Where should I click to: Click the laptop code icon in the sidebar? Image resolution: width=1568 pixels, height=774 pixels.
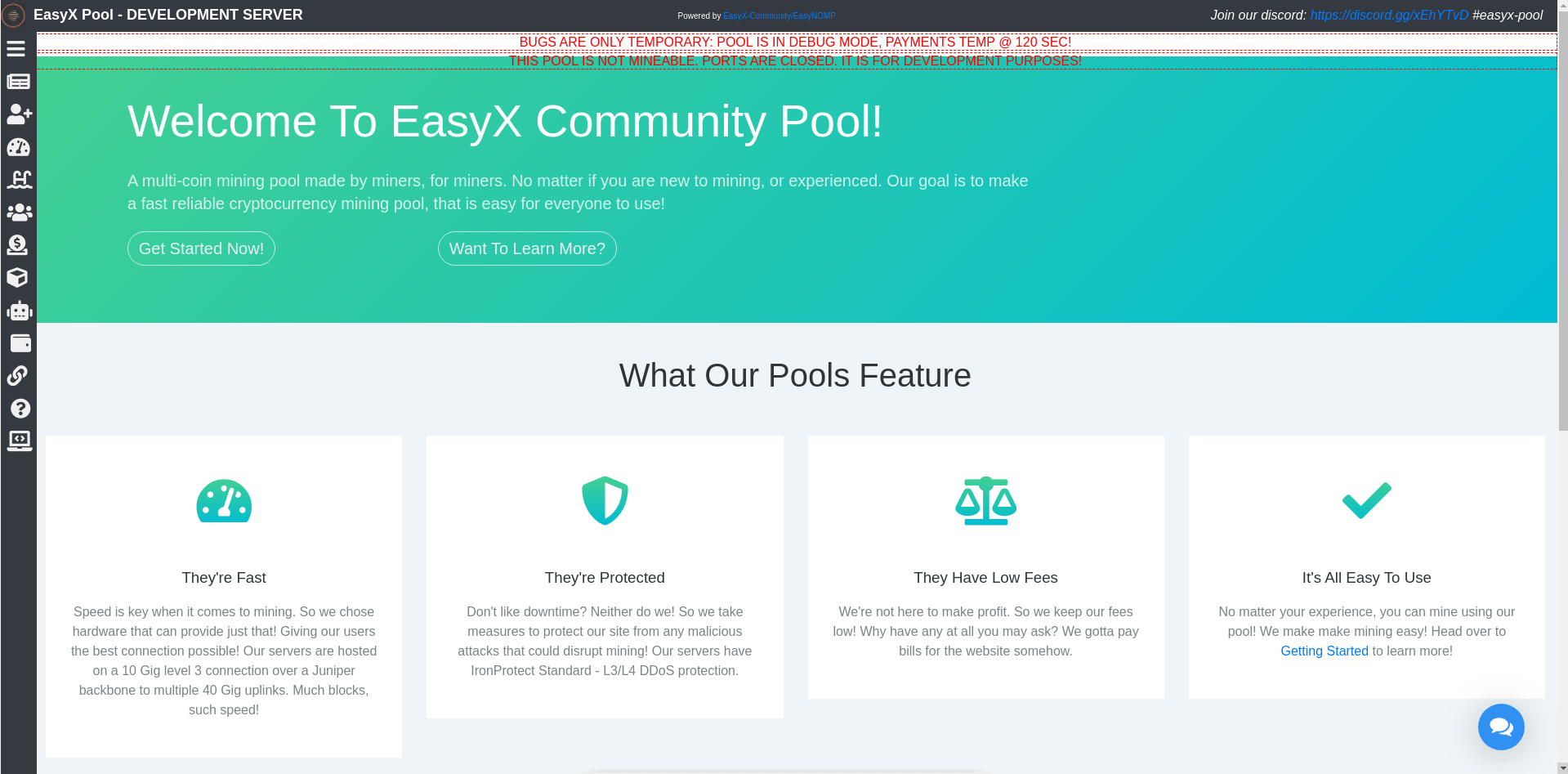pyautogui.click(x=19, y=441)
